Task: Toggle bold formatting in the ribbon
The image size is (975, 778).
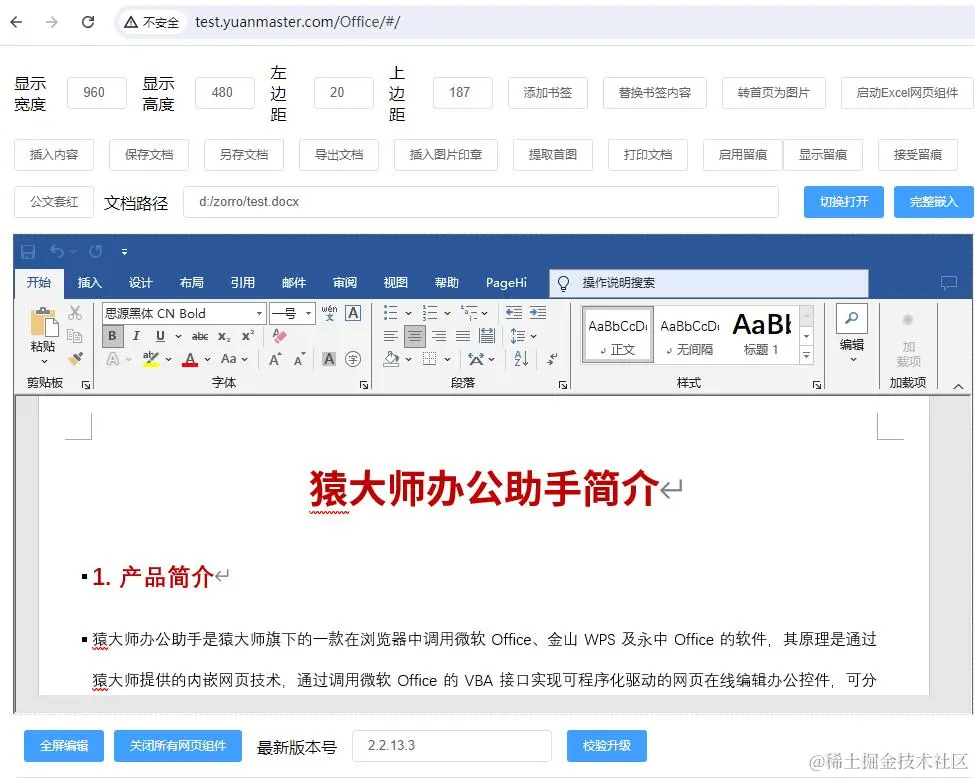Action: pos(112,335)
